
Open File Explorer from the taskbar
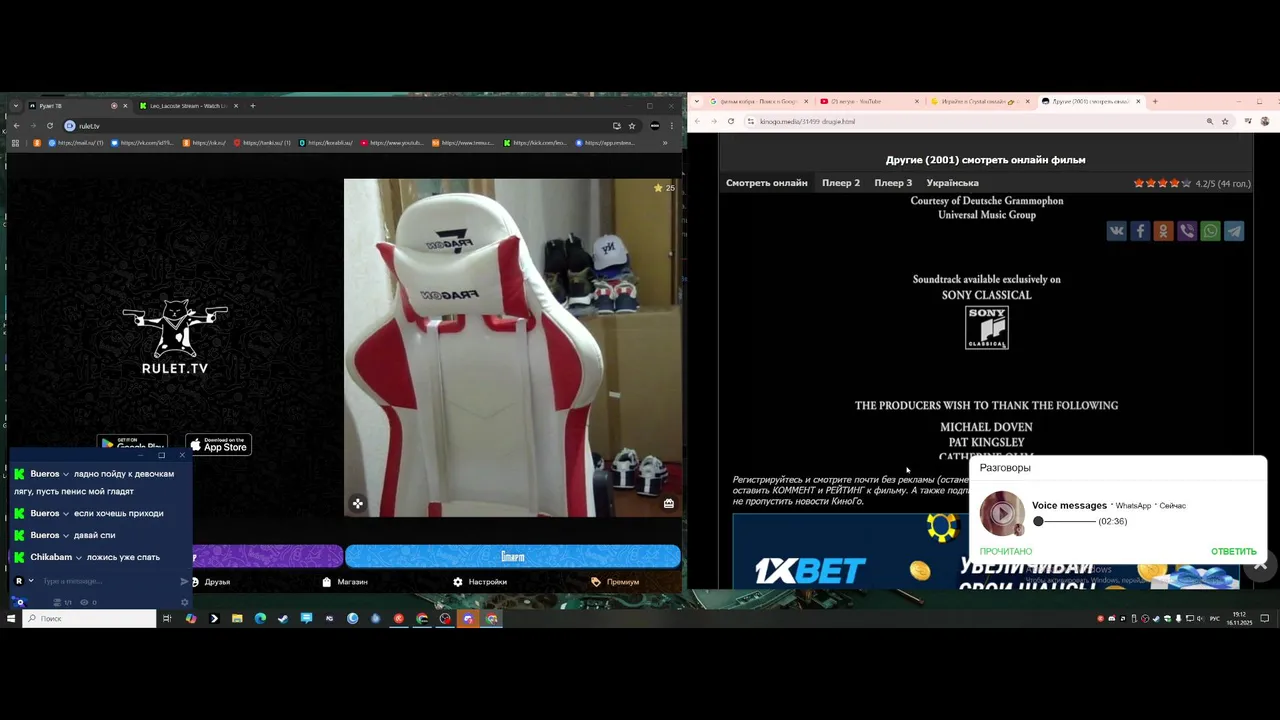(237, 619)
